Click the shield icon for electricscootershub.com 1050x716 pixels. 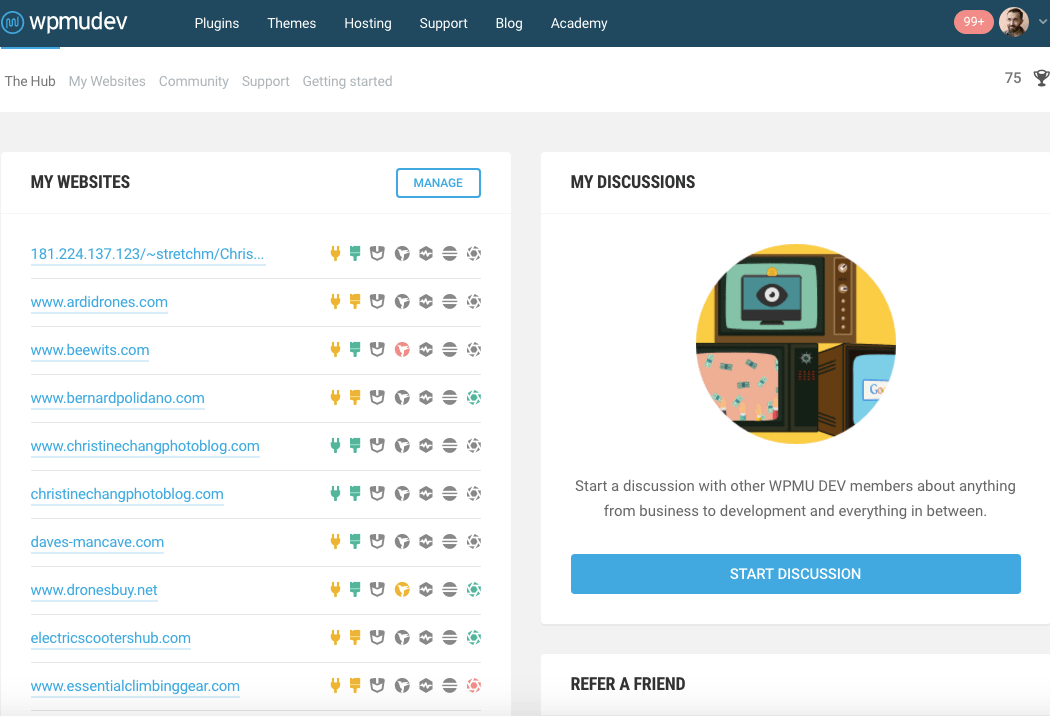click(378, 638)
